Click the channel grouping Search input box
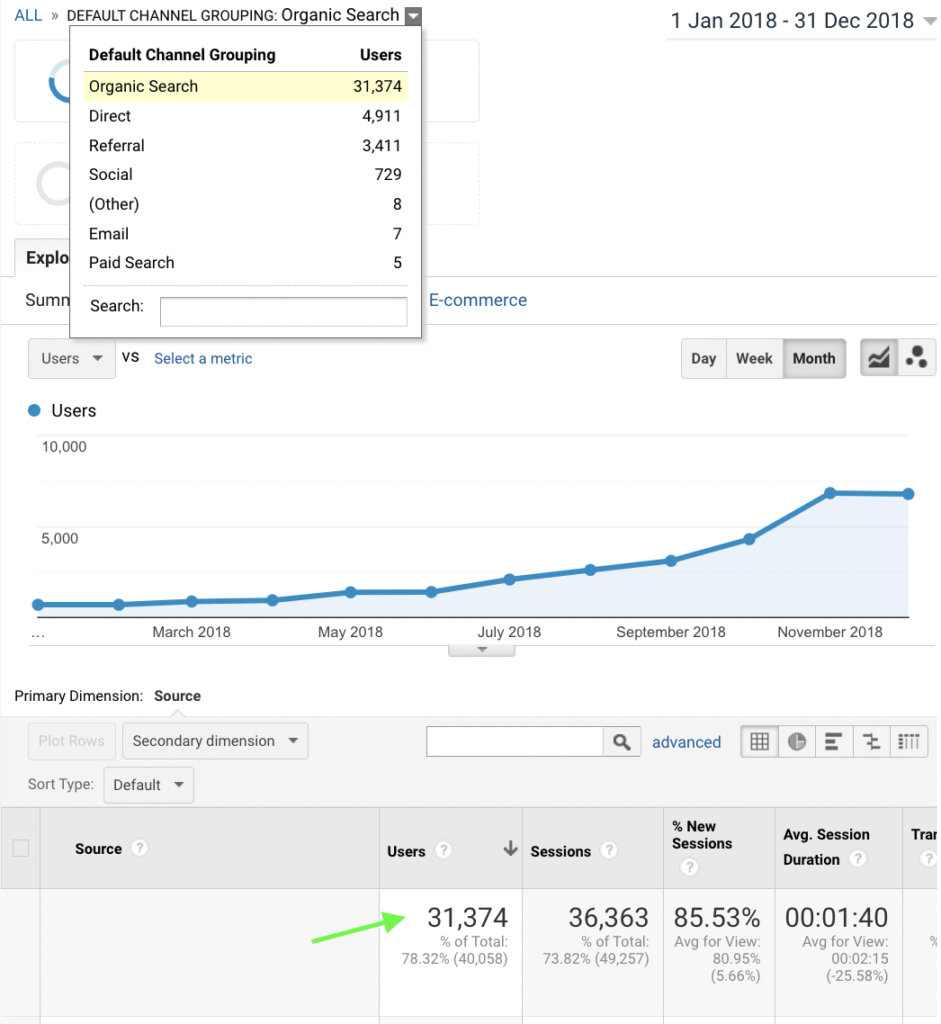941x1024 pixels. click(283, 312)
